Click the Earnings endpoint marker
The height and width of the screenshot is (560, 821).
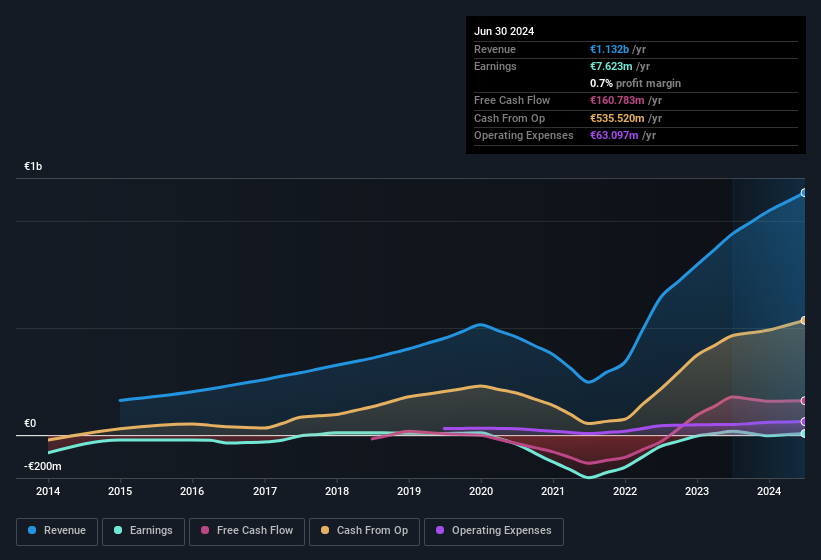[803, 433]
